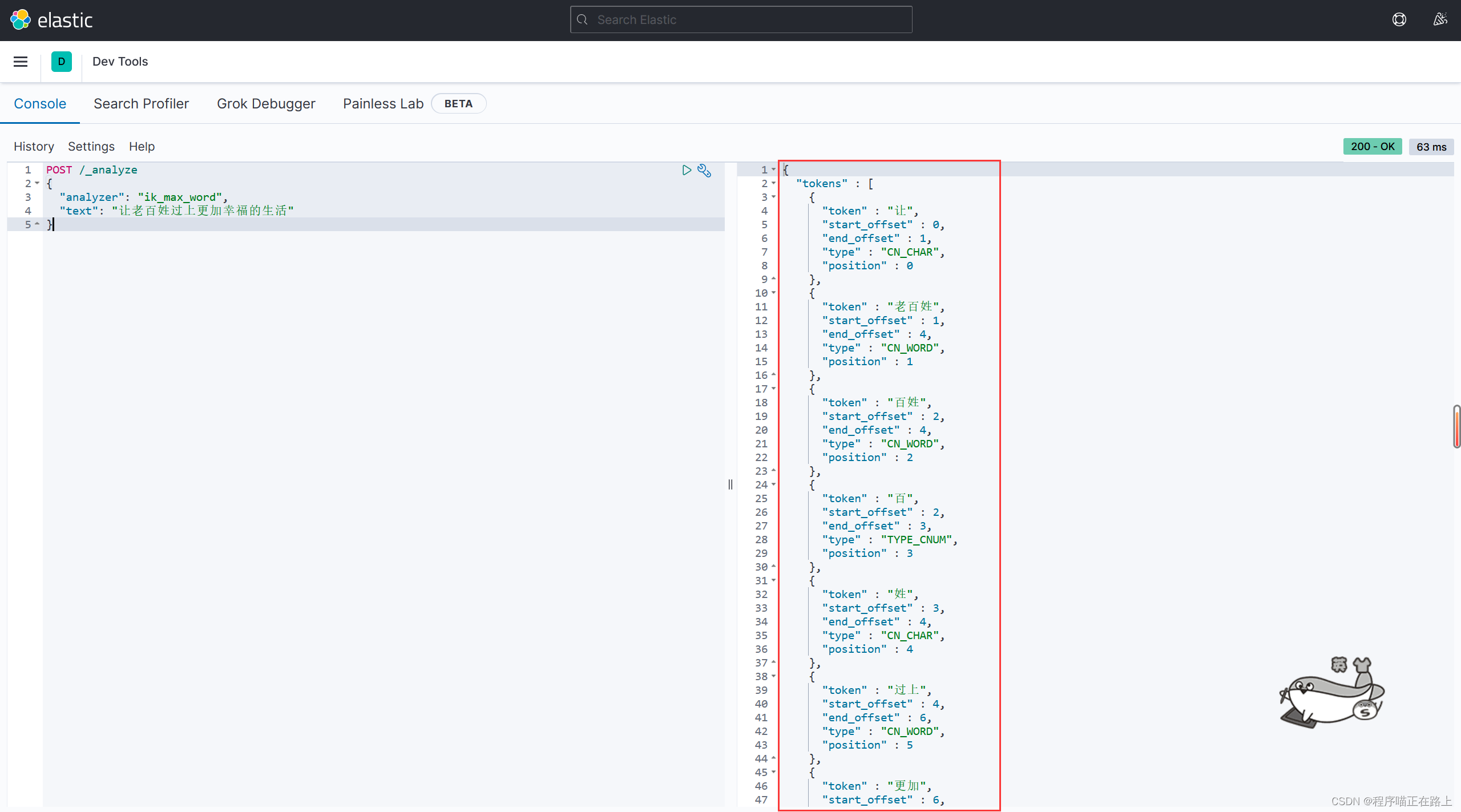Open the wrench request options icon

click(x=704, y=170)
